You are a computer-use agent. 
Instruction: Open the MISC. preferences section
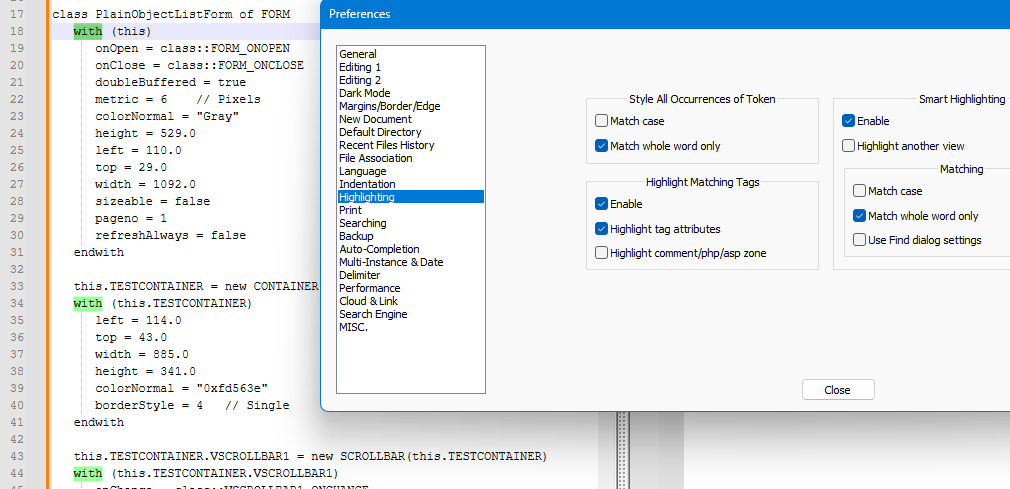pyautogui.click(x=354, y=327)
